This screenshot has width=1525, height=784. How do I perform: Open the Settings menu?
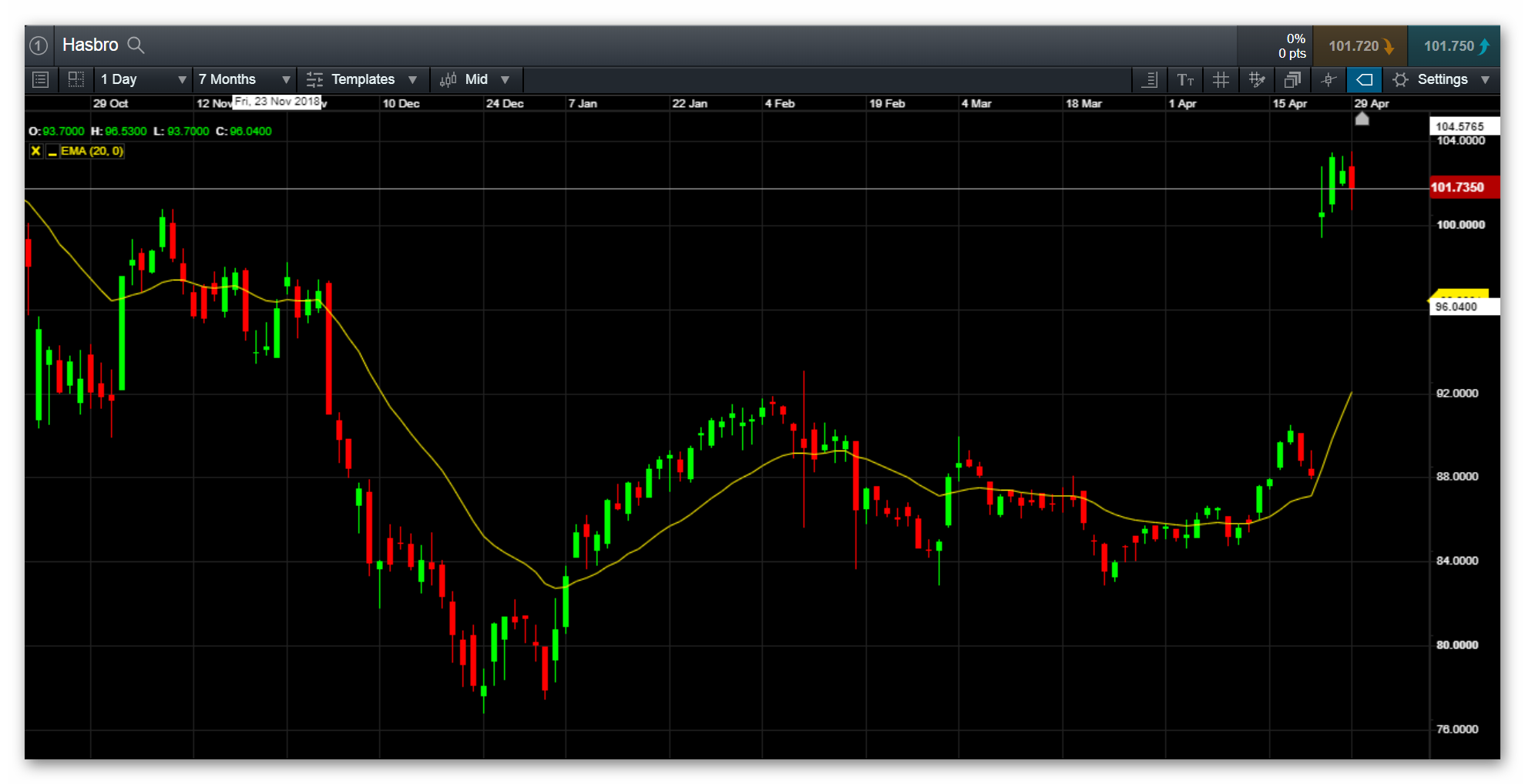(x=1441, y=79)
